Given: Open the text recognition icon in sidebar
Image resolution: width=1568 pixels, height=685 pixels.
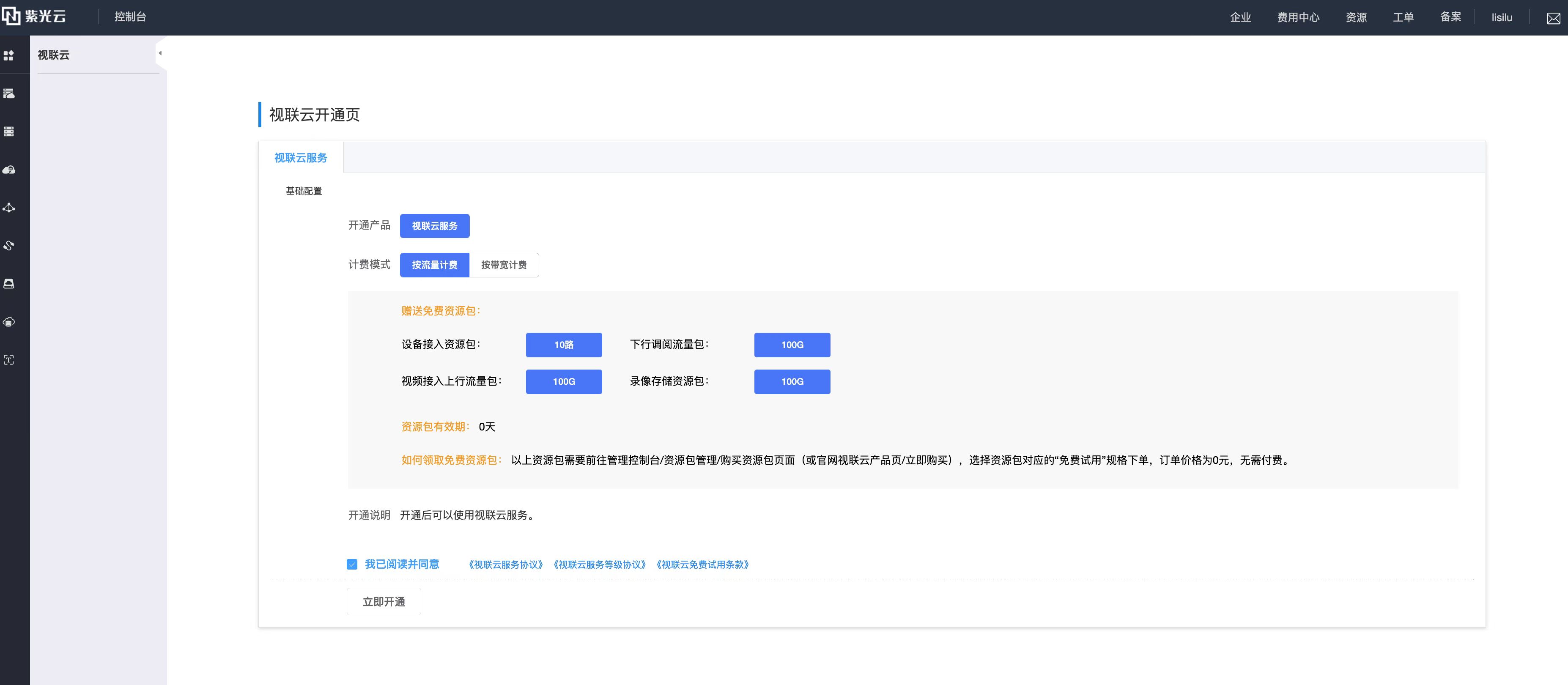Looking at the screenshot, I should click(8, 360).
